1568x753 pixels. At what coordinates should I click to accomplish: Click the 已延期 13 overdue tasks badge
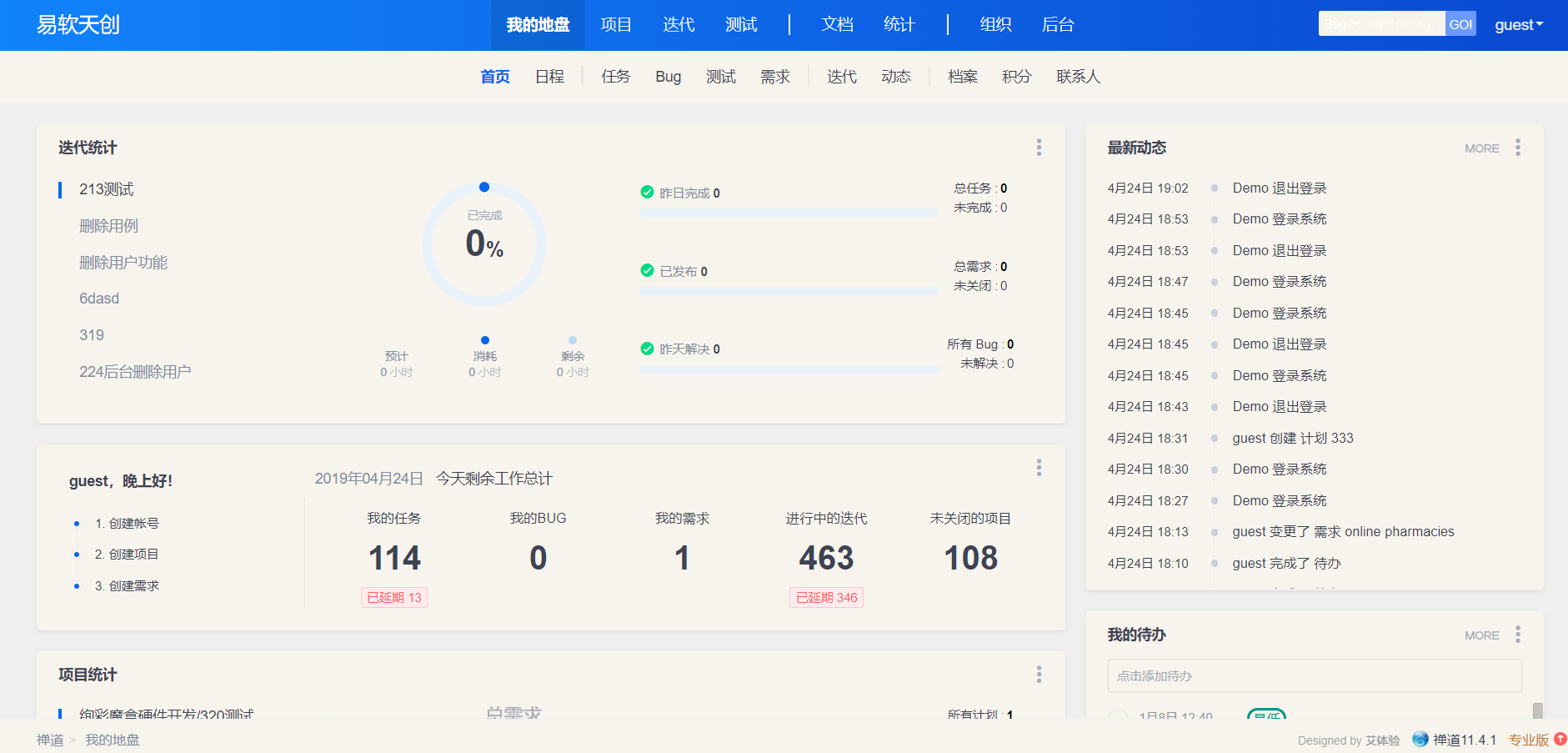[394, 598]
